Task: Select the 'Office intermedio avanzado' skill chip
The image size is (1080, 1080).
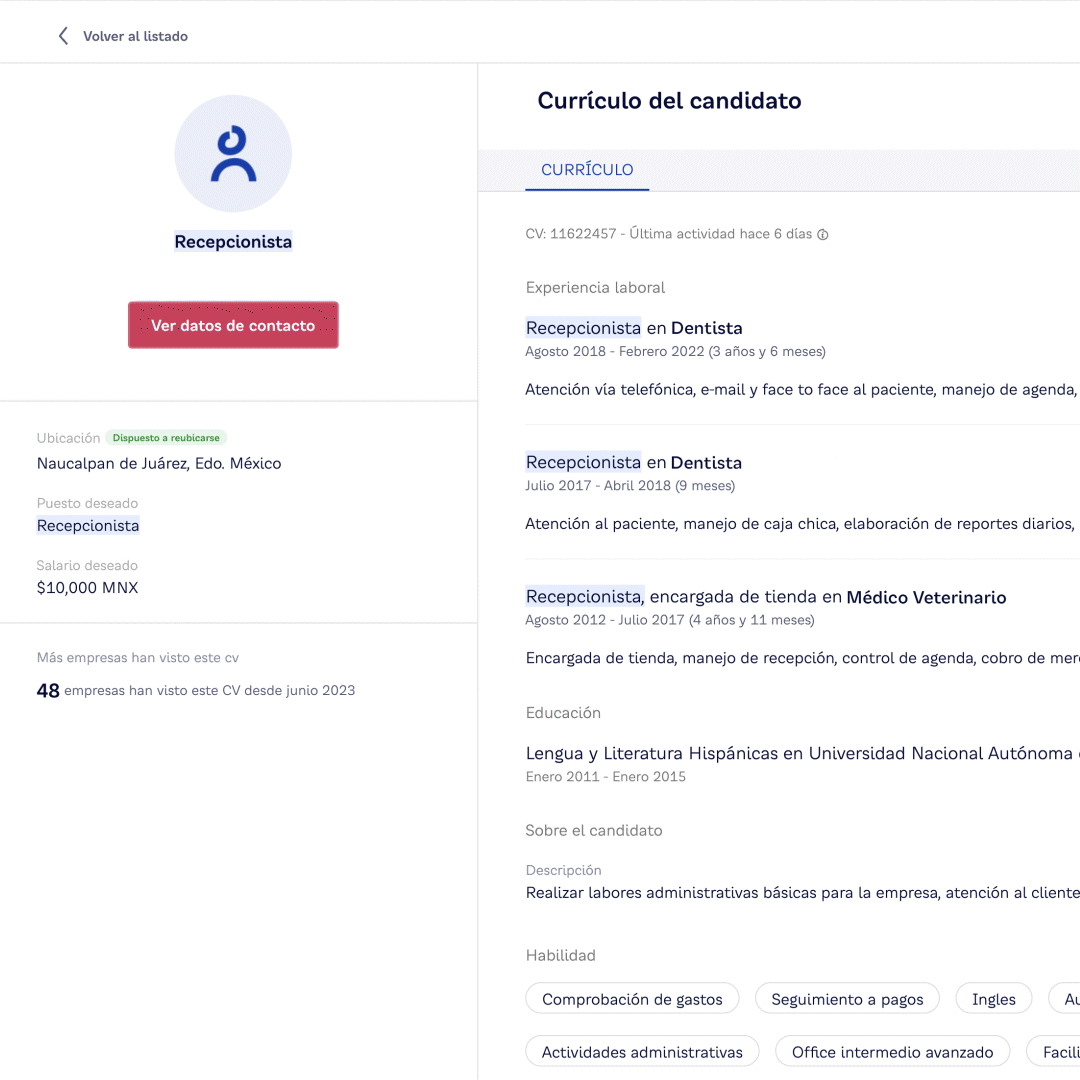Action: [892, 1051]
